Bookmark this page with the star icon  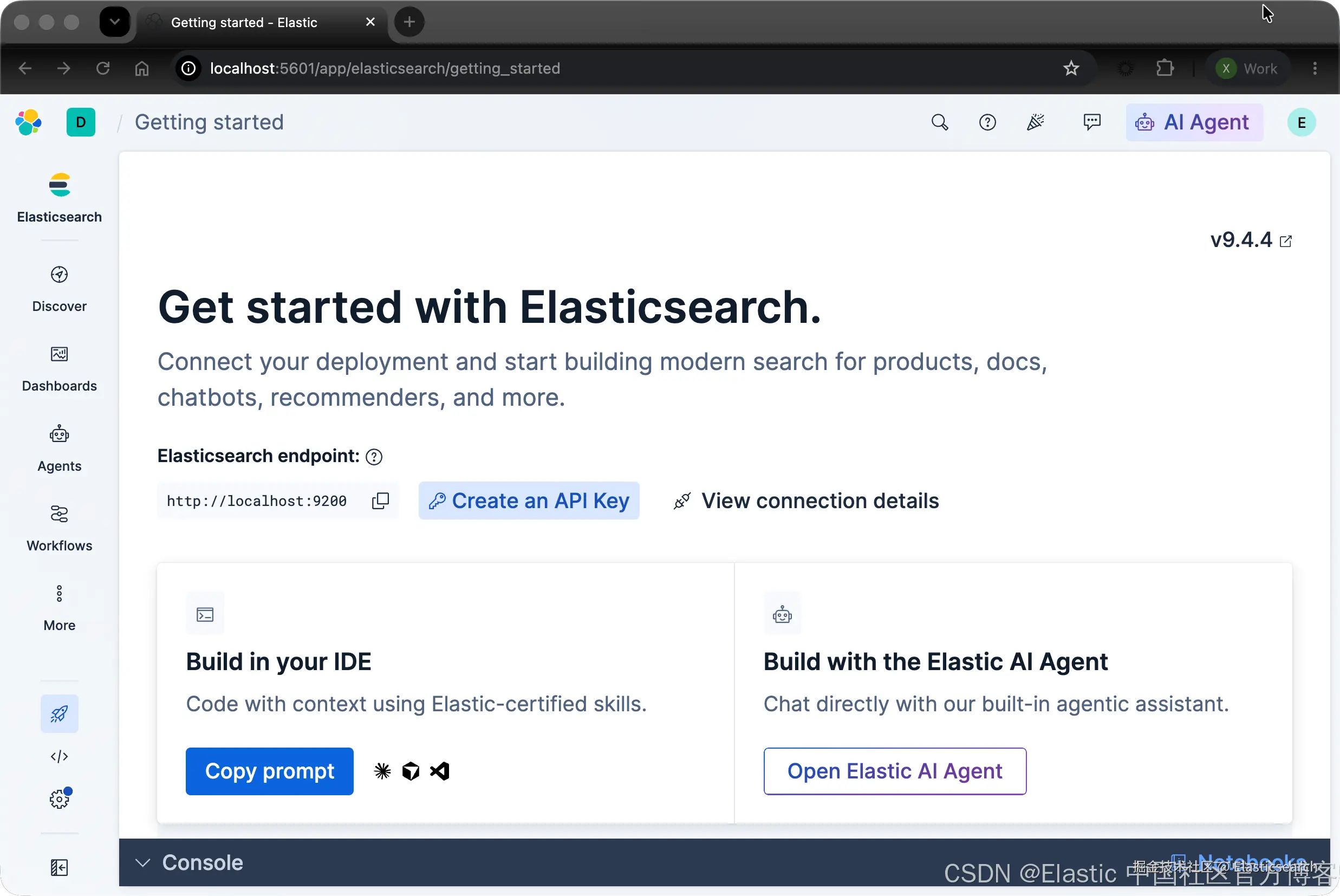(1071, 69)
